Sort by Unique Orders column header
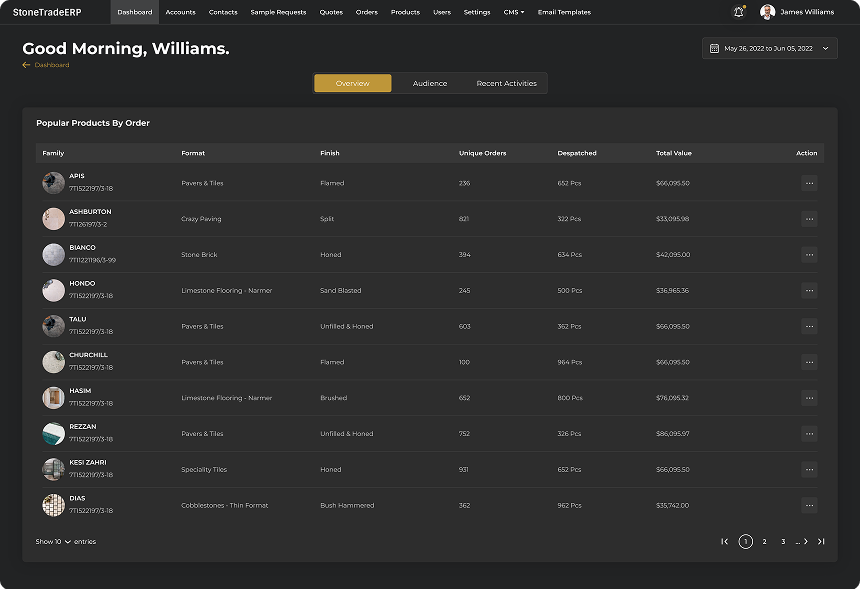Viewport: 860px width, 590px height. click(x=483, y=153)
